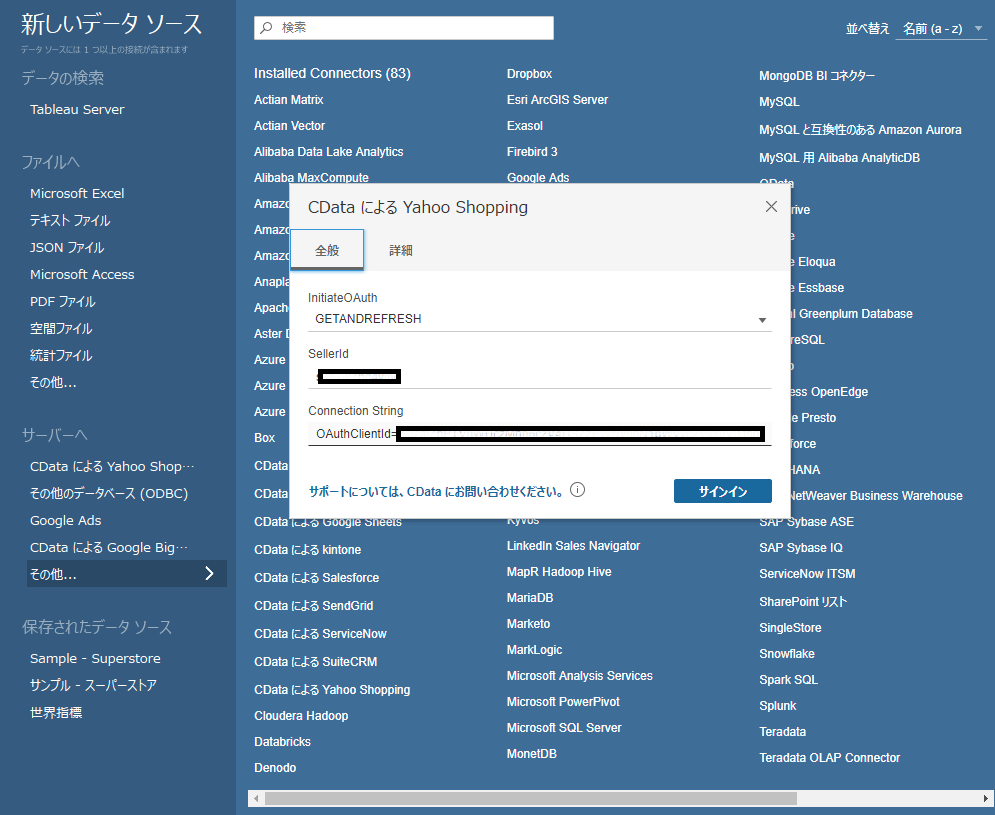
Task: Choose JSON ファイル source
Action: 67,248
